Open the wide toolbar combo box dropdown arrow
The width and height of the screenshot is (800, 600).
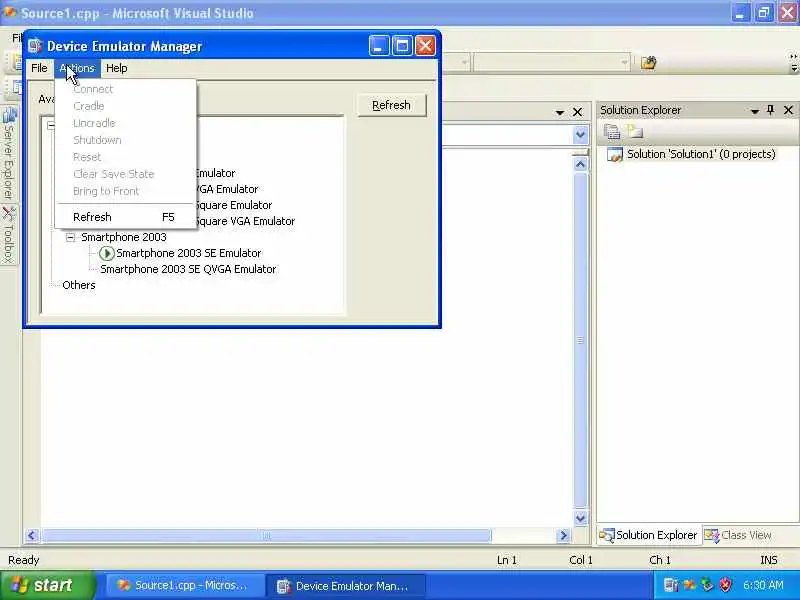pyautogui.click(x=624, y=63)
